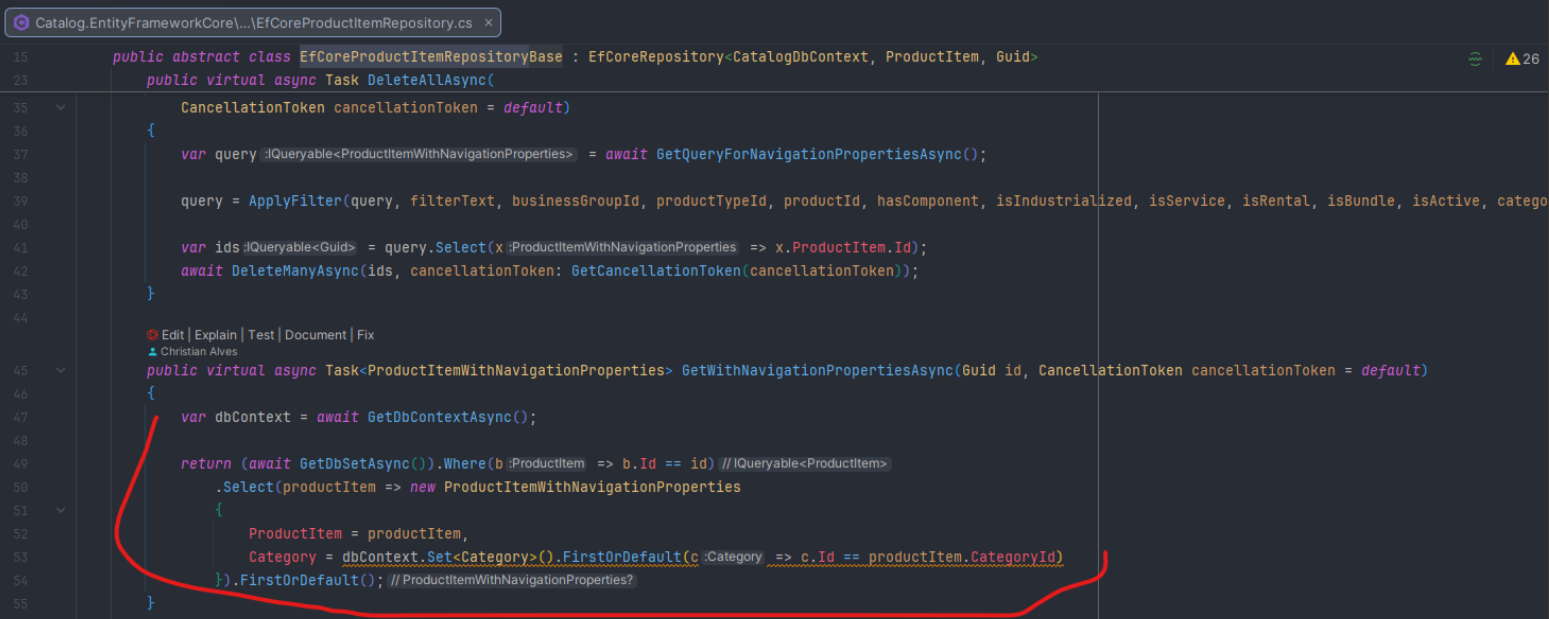Click the AI assistant icon before Edit

click(x=152, y=335)
